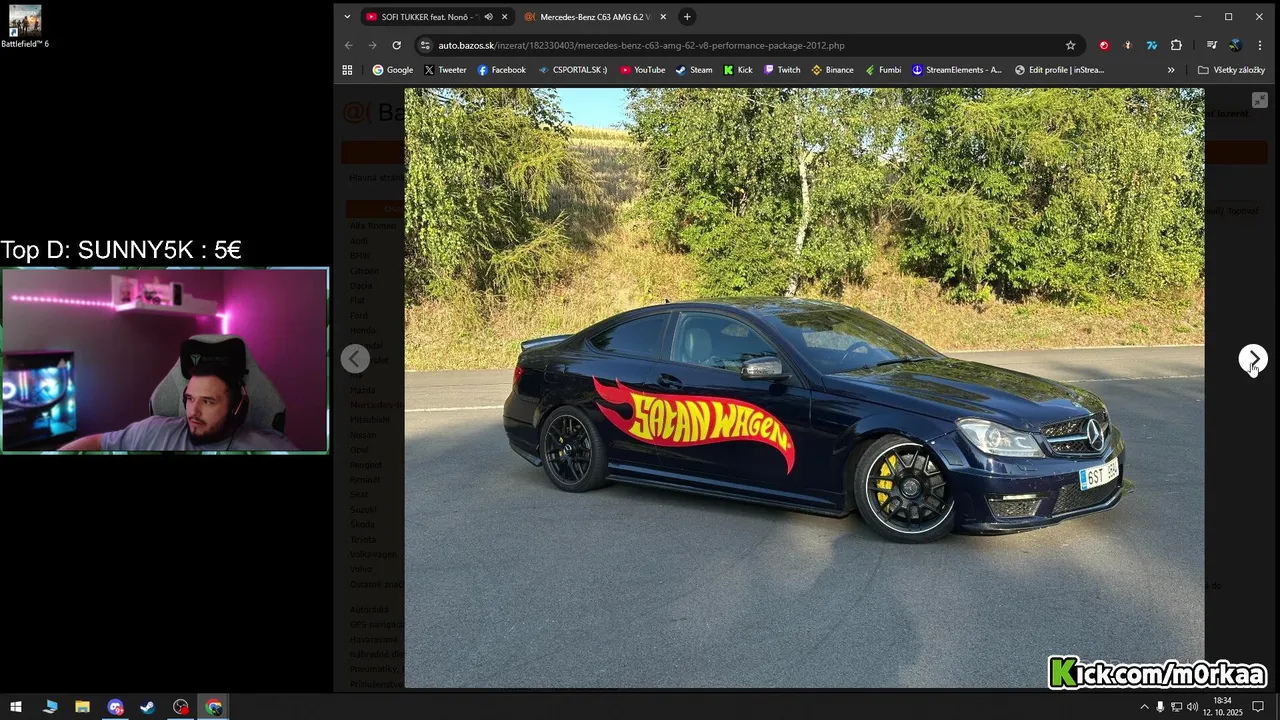
Task: Open the Twitch bookmark
Action: pos(782,70)
